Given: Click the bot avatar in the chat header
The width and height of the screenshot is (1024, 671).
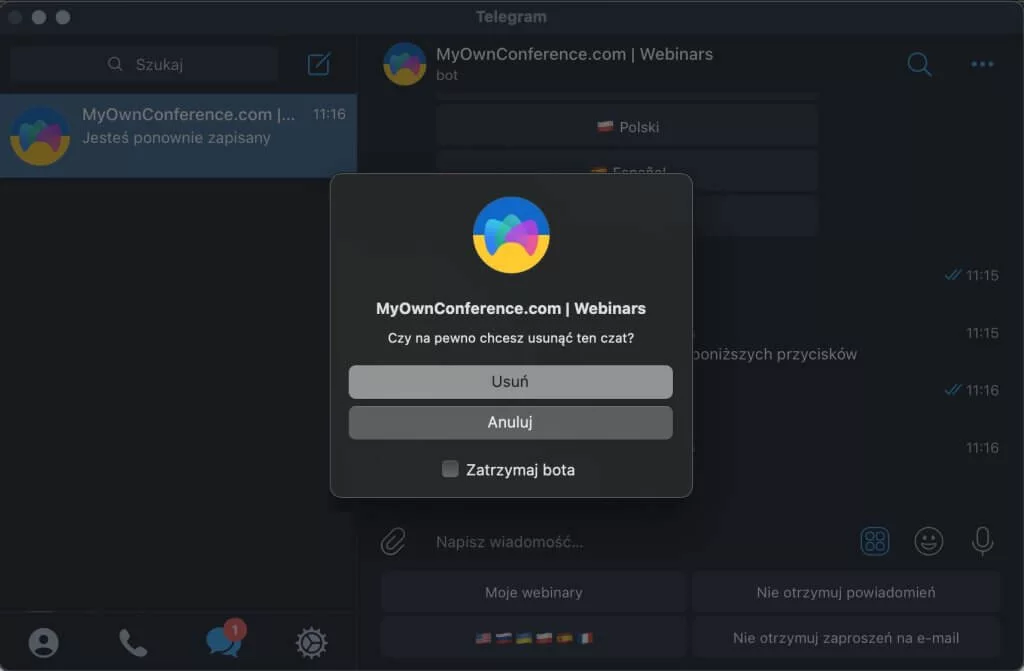Looking at the screenshot, I should pos(404,64).
